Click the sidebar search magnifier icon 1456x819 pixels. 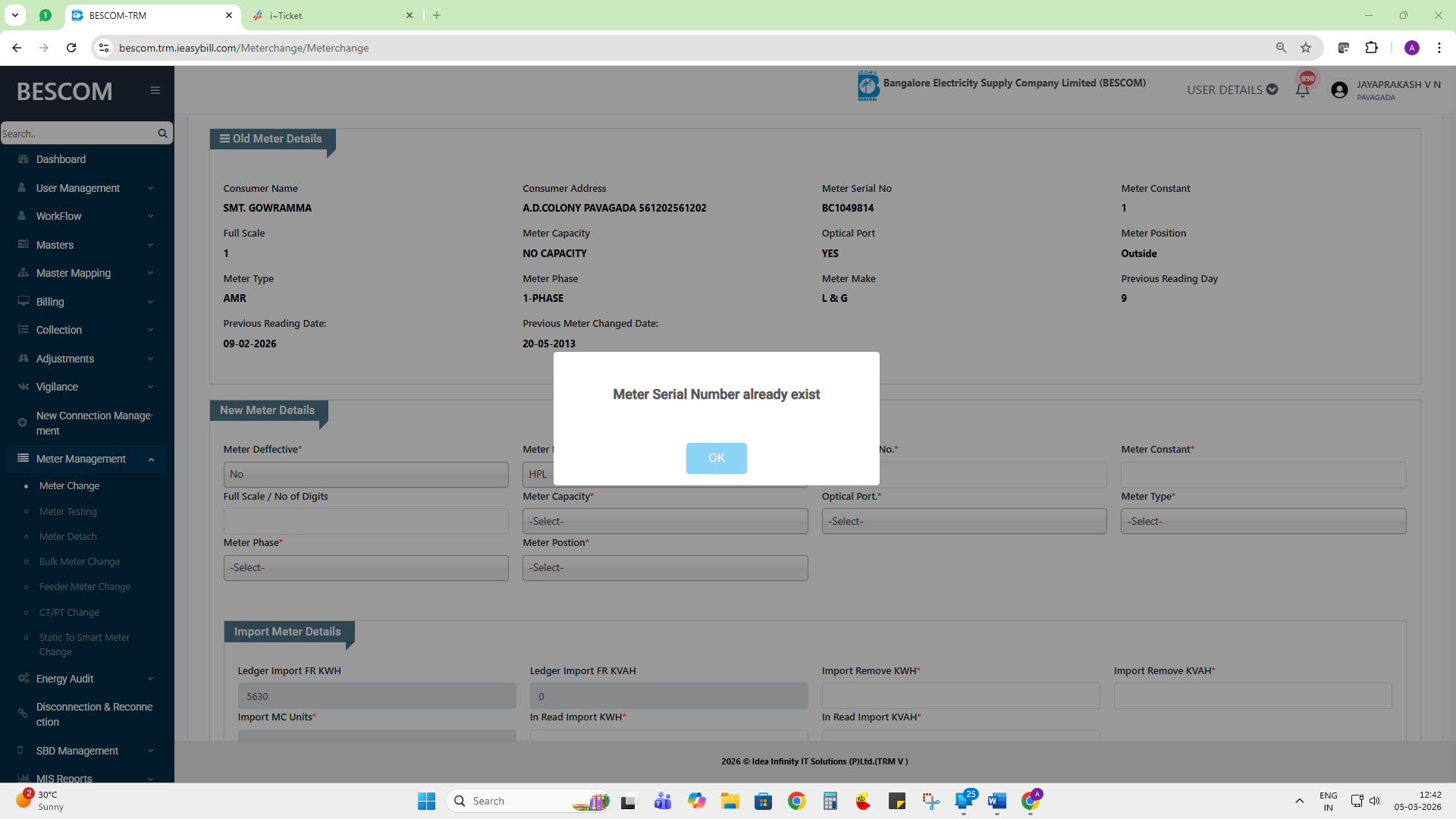click(162, 133)
